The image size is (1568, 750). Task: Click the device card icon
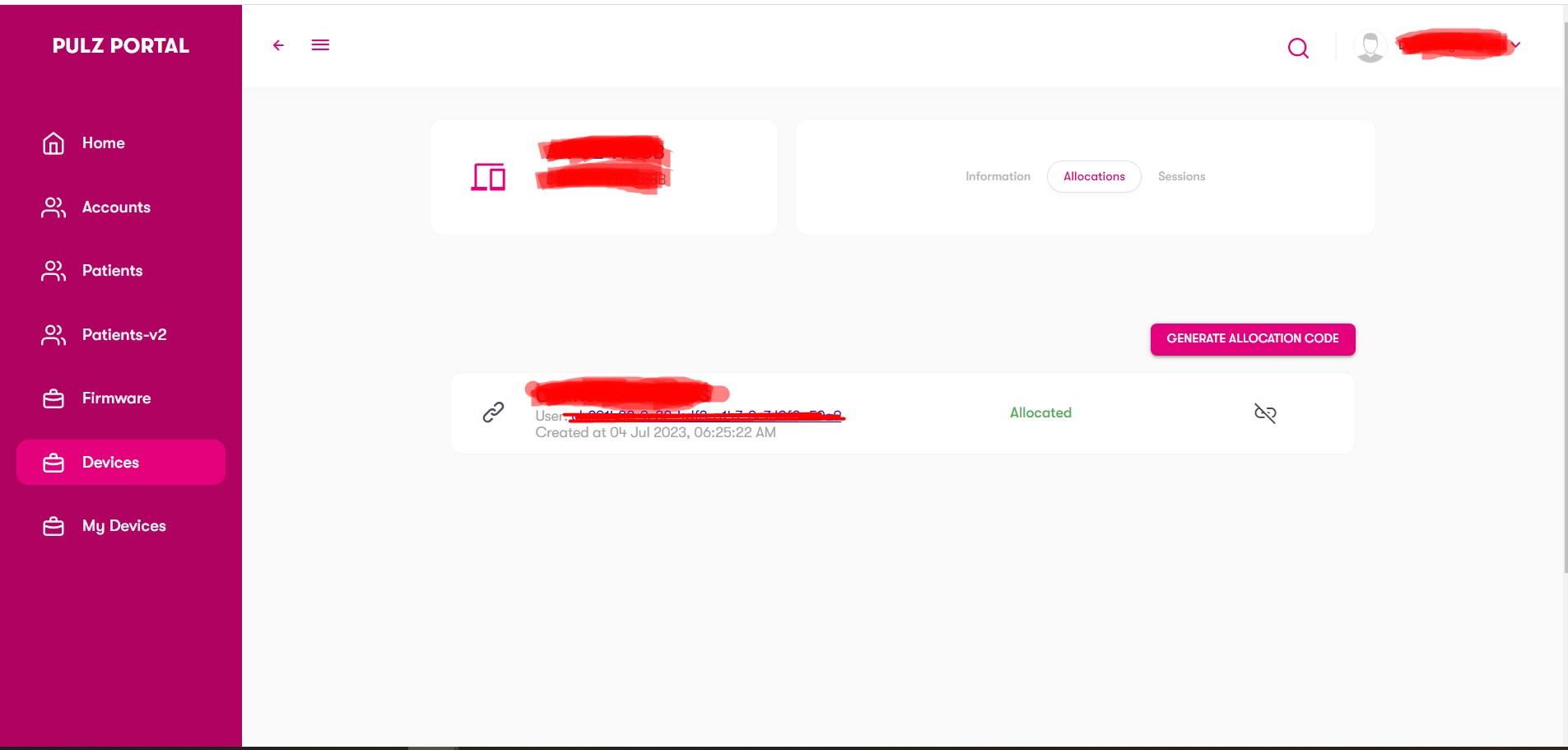click(x=488, y=177)
